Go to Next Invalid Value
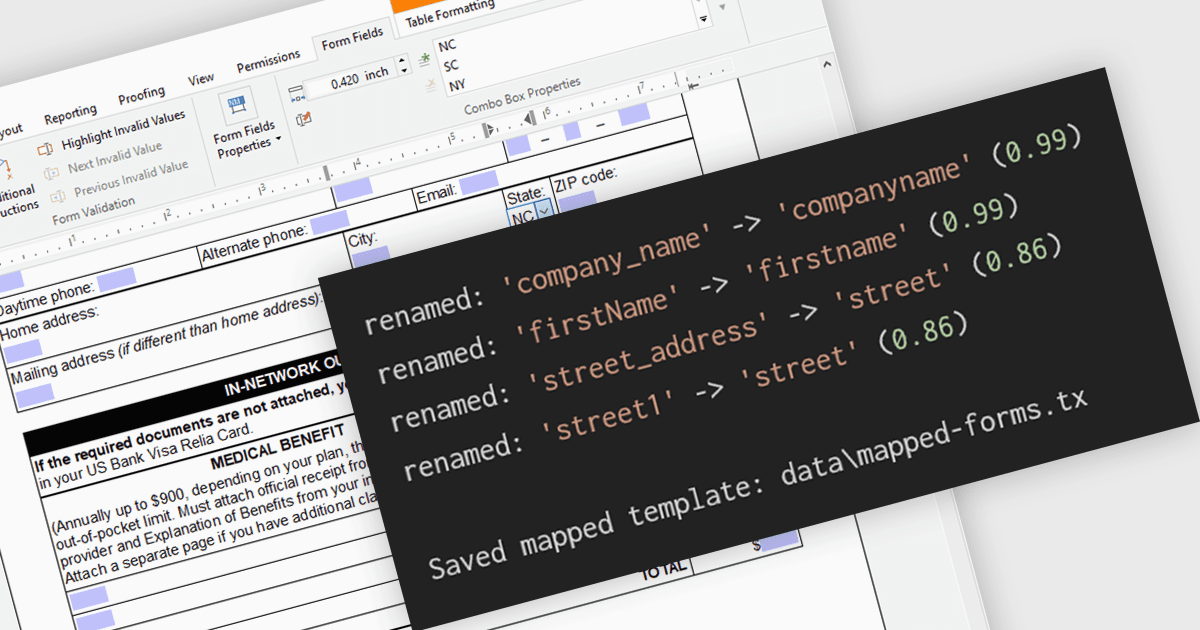The image size is (1200, 630). pos(115,157)
